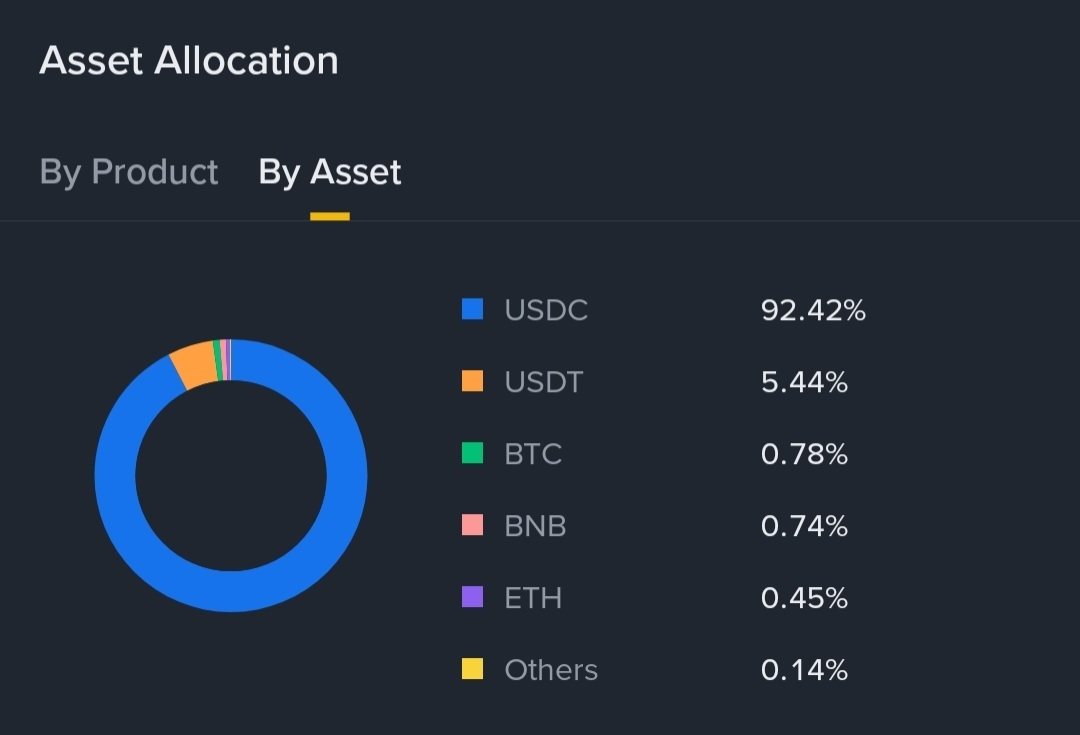Tap the BNB label in legend
The width and height of the screenshot is (1080, 735).
(x=535, y=526)
